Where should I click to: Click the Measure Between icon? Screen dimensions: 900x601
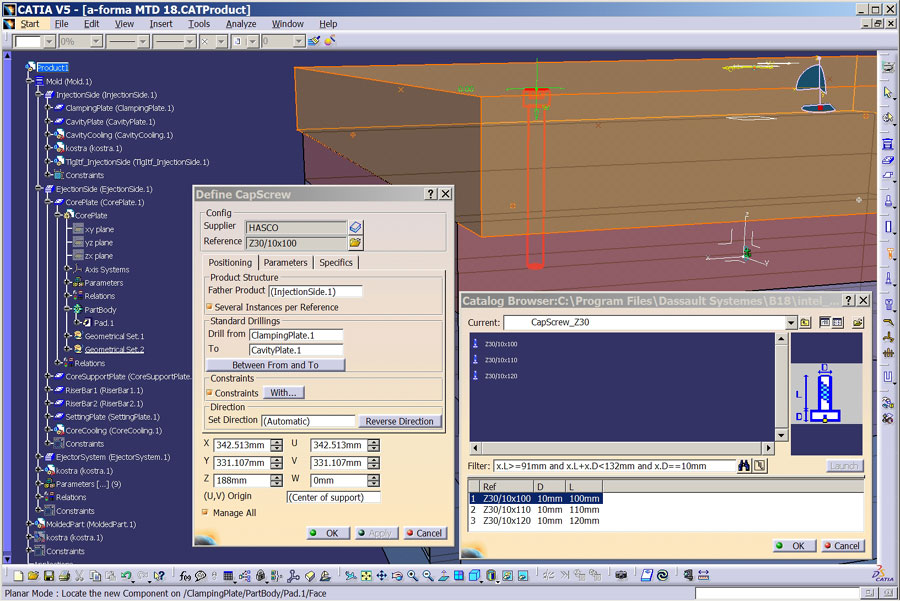703,576
